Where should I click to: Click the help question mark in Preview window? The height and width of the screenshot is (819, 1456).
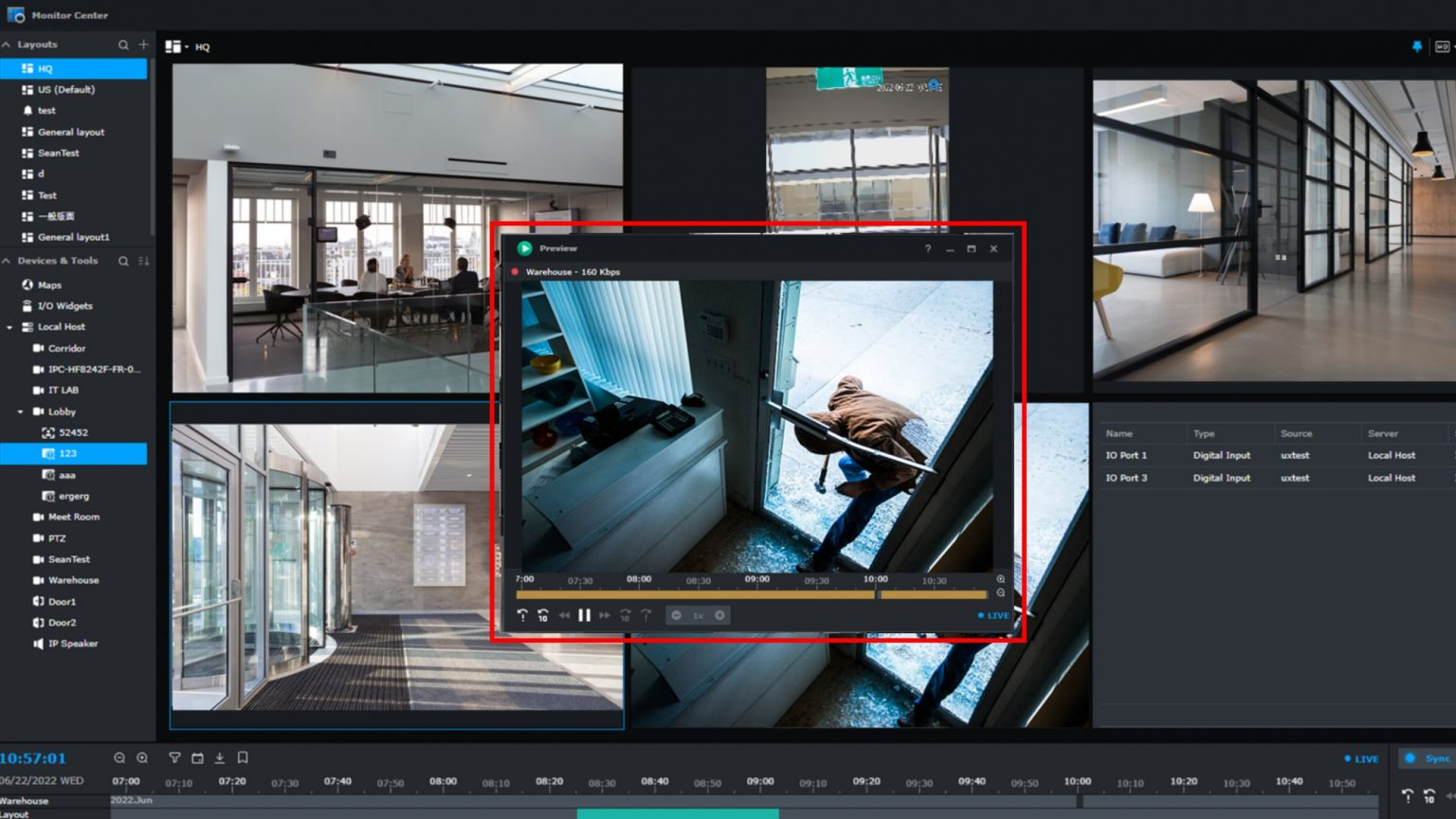927,248
